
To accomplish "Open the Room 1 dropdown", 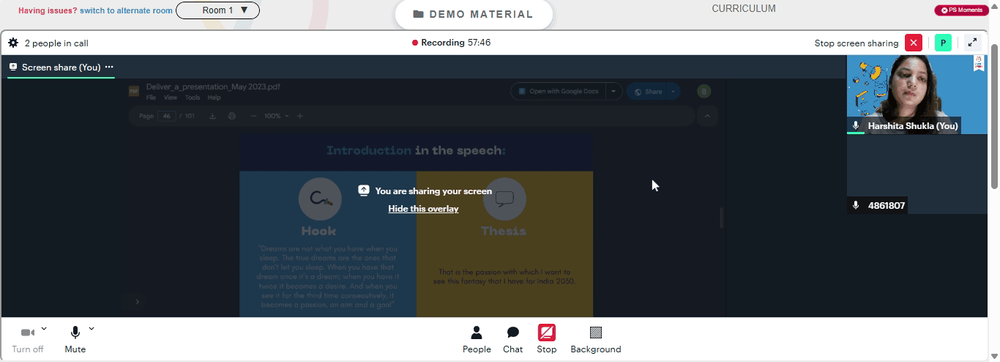I will coord(217,10).
